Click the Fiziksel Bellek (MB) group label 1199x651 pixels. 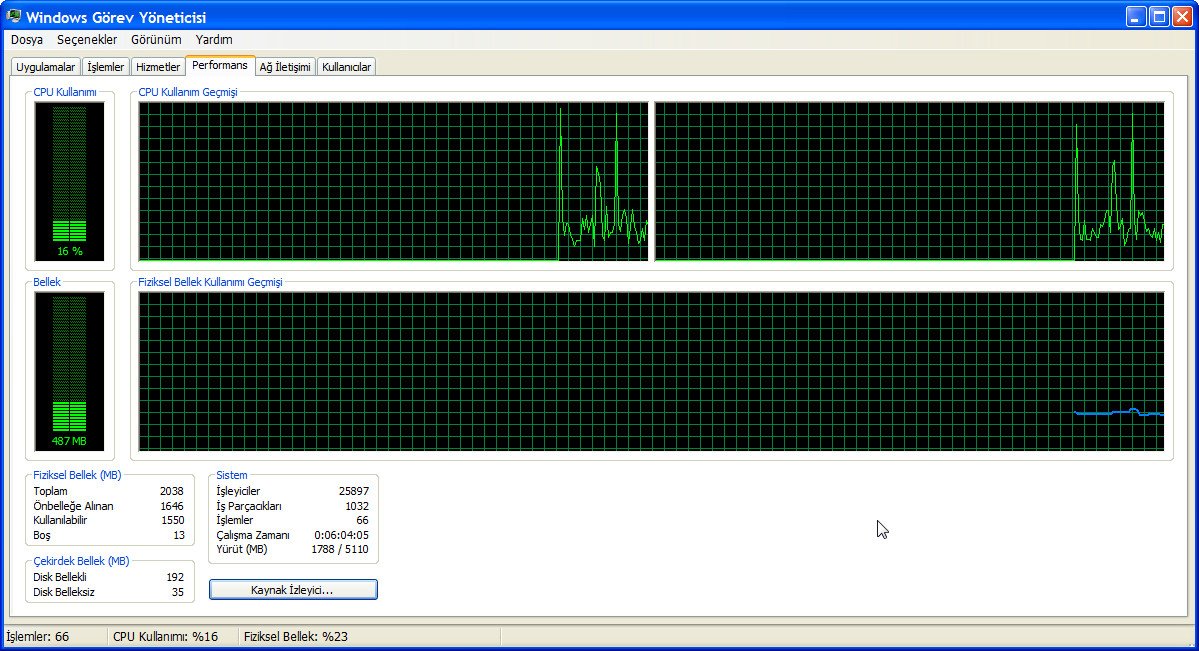pos(77,475)
